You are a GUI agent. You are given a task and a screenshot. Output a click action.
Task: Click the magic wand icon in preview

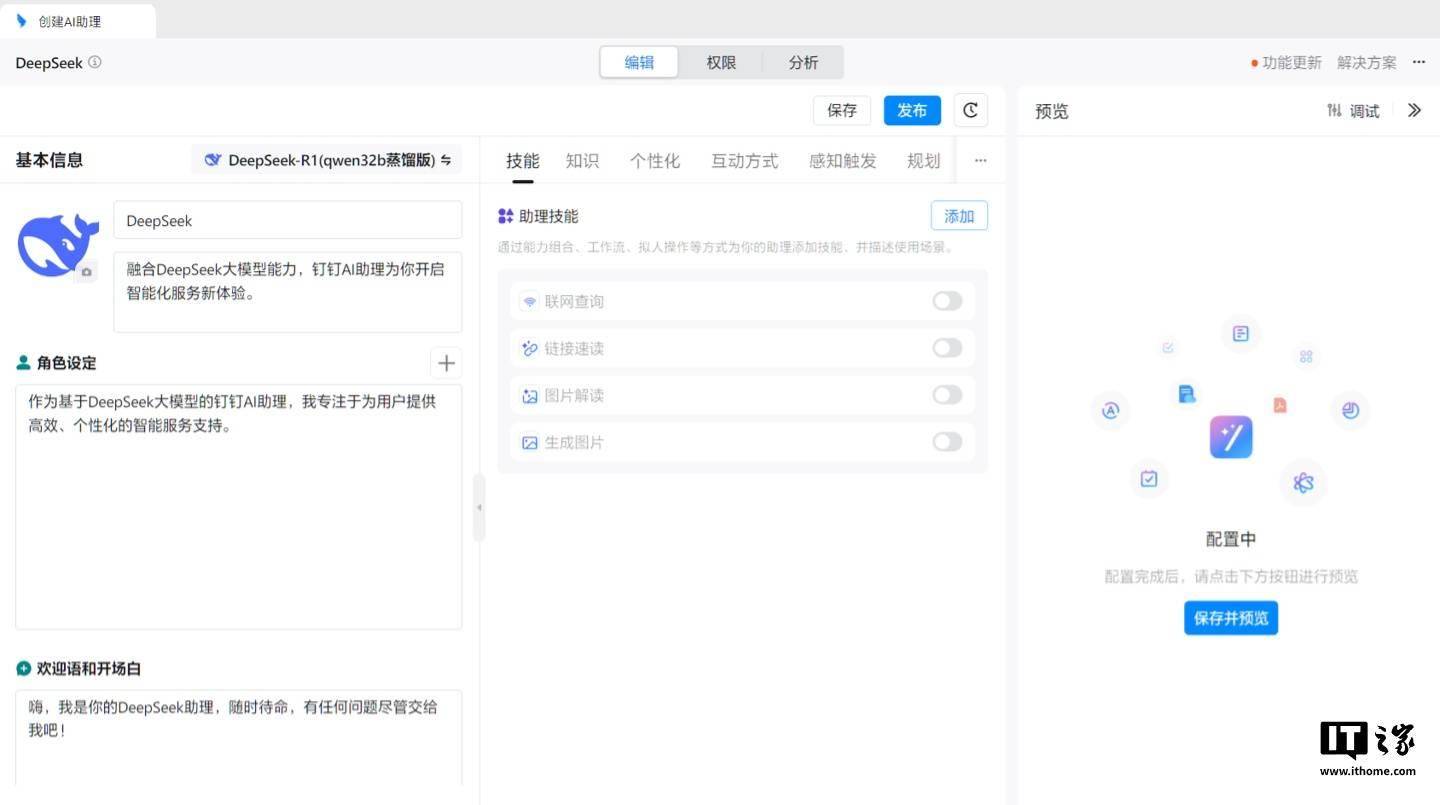[1231, 437]
